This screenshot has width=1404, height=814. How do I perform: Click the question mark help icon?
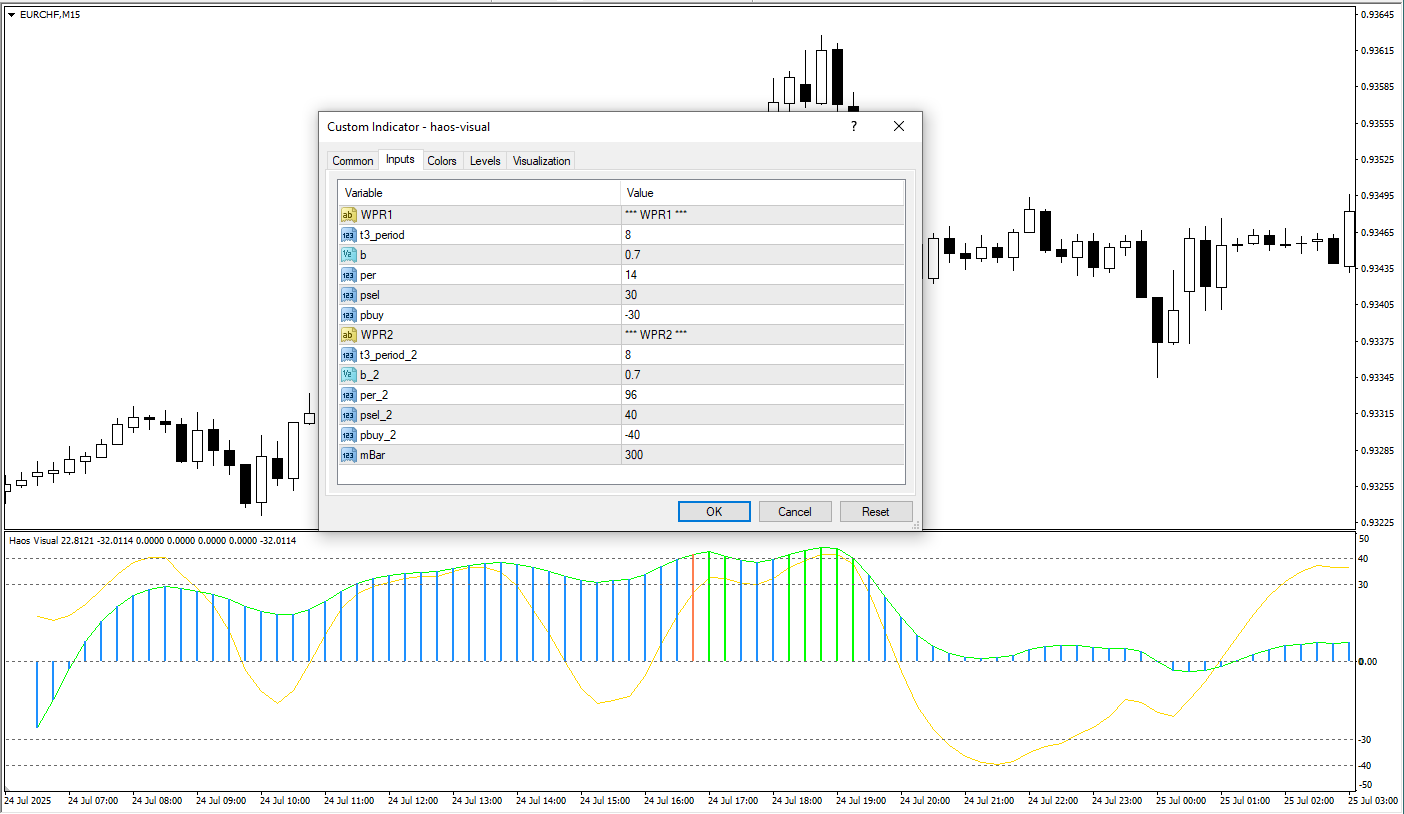(853, 126)
